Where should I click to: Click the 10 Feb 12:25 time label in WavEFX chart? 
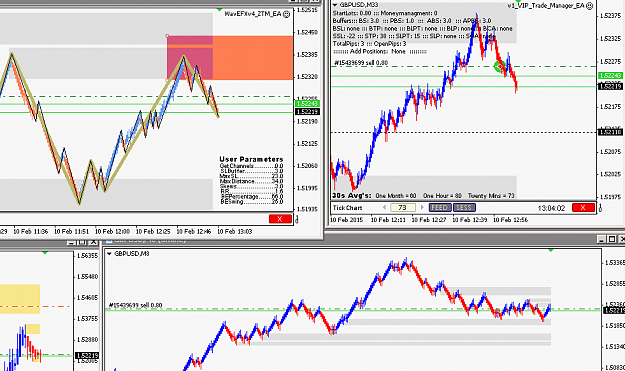(x=153, y=231)
